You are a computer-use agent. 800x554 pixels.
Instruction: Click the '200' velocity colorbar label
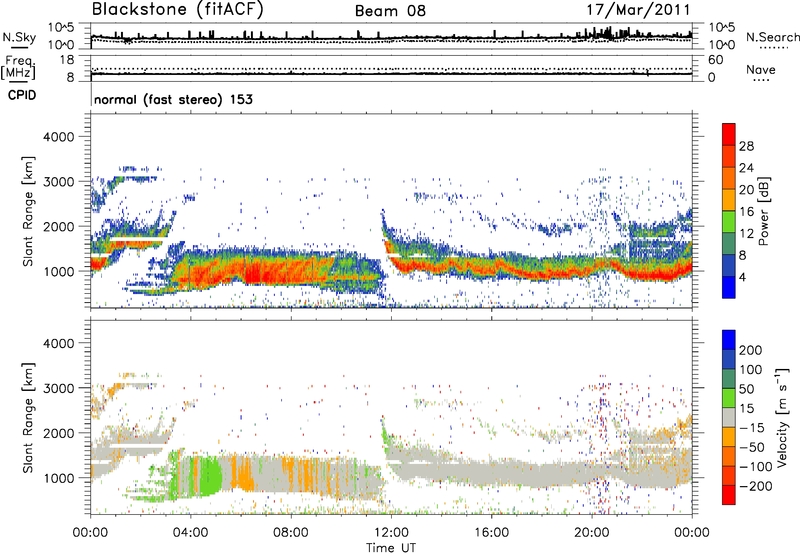(x=751, y=350)
